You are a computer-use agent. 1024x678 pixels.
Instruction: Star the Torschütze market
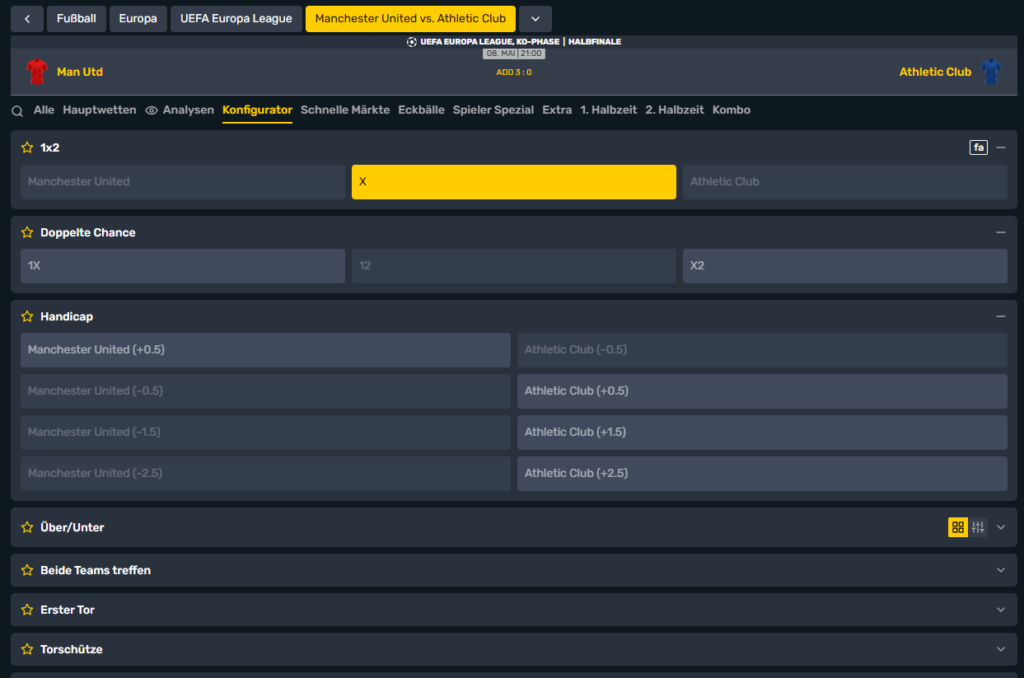pos(27,649)
